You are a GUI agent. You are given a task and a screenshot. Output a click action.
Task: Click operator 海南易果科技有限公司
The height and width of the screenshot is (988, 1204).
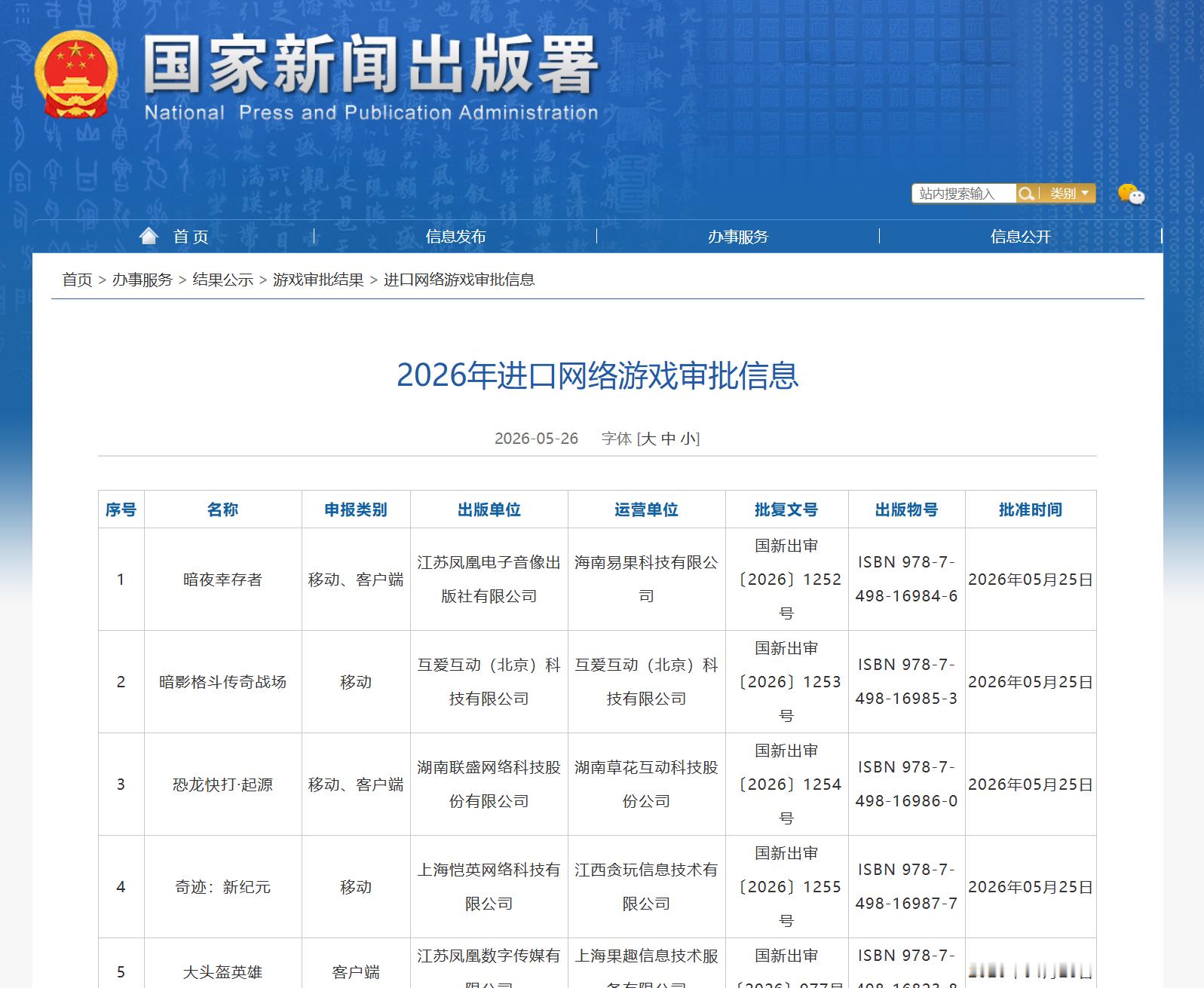(x=646, y=580)
